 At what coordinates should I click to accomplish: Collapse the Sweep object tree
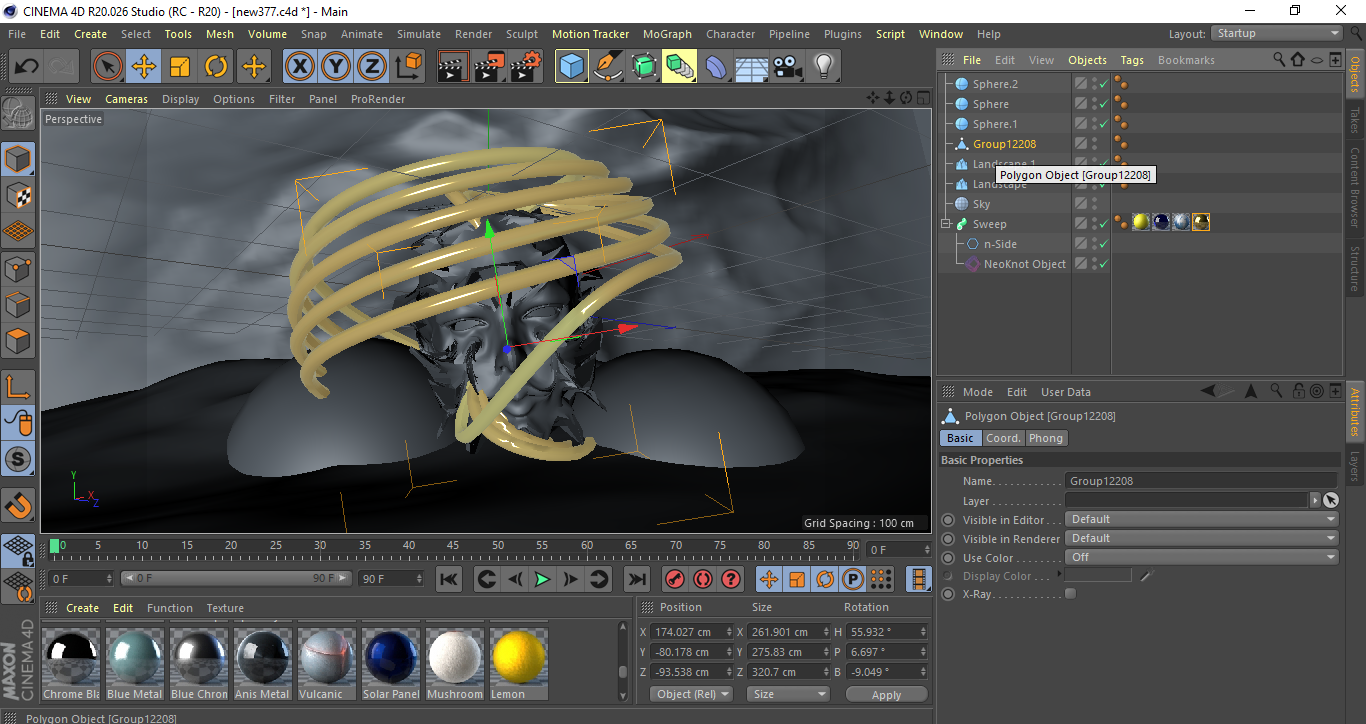pos(946,224)
